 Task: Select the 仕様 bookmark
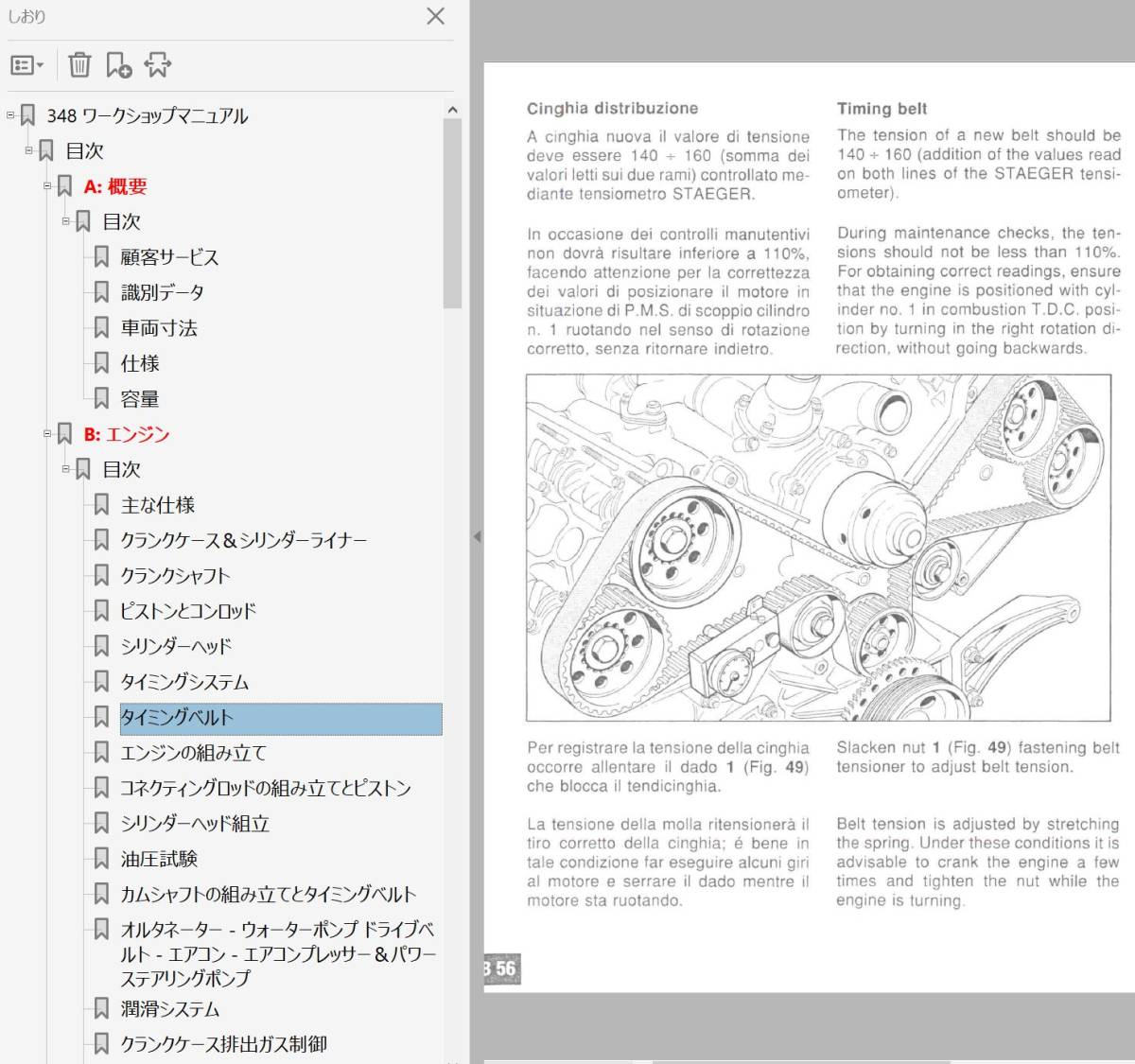click(140, 363)
